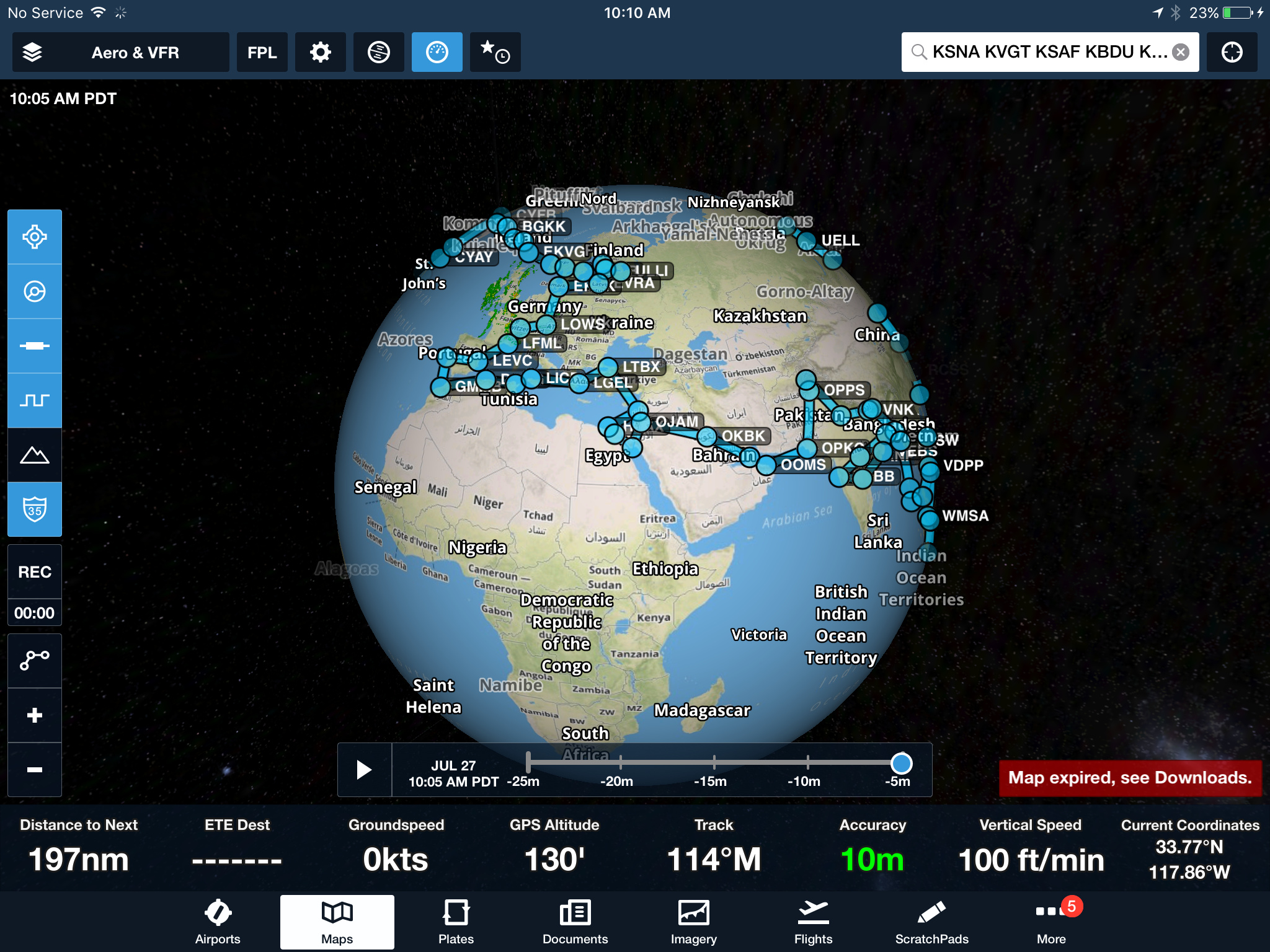Toggle the distance rings sidebar button
1270x952 pixels.
(35, 291)
